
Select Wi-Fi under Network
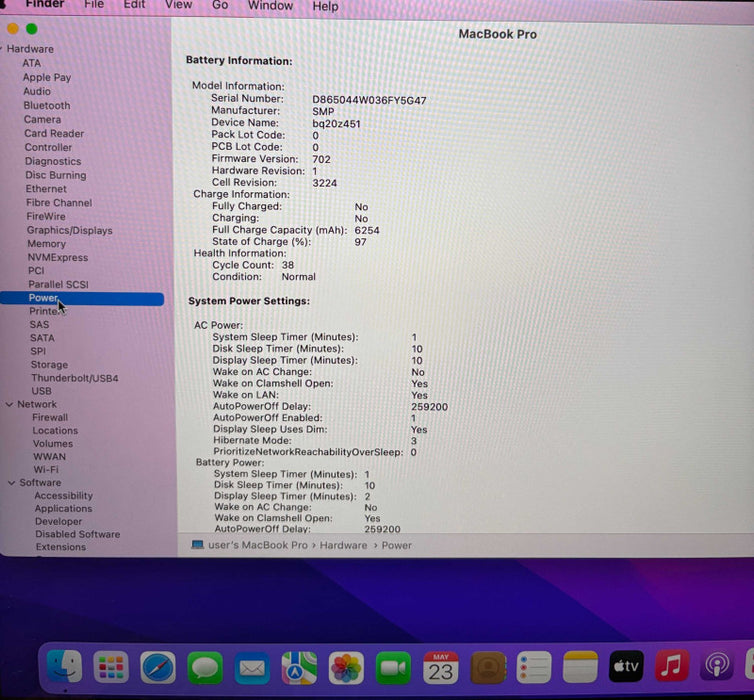point(46,469)
